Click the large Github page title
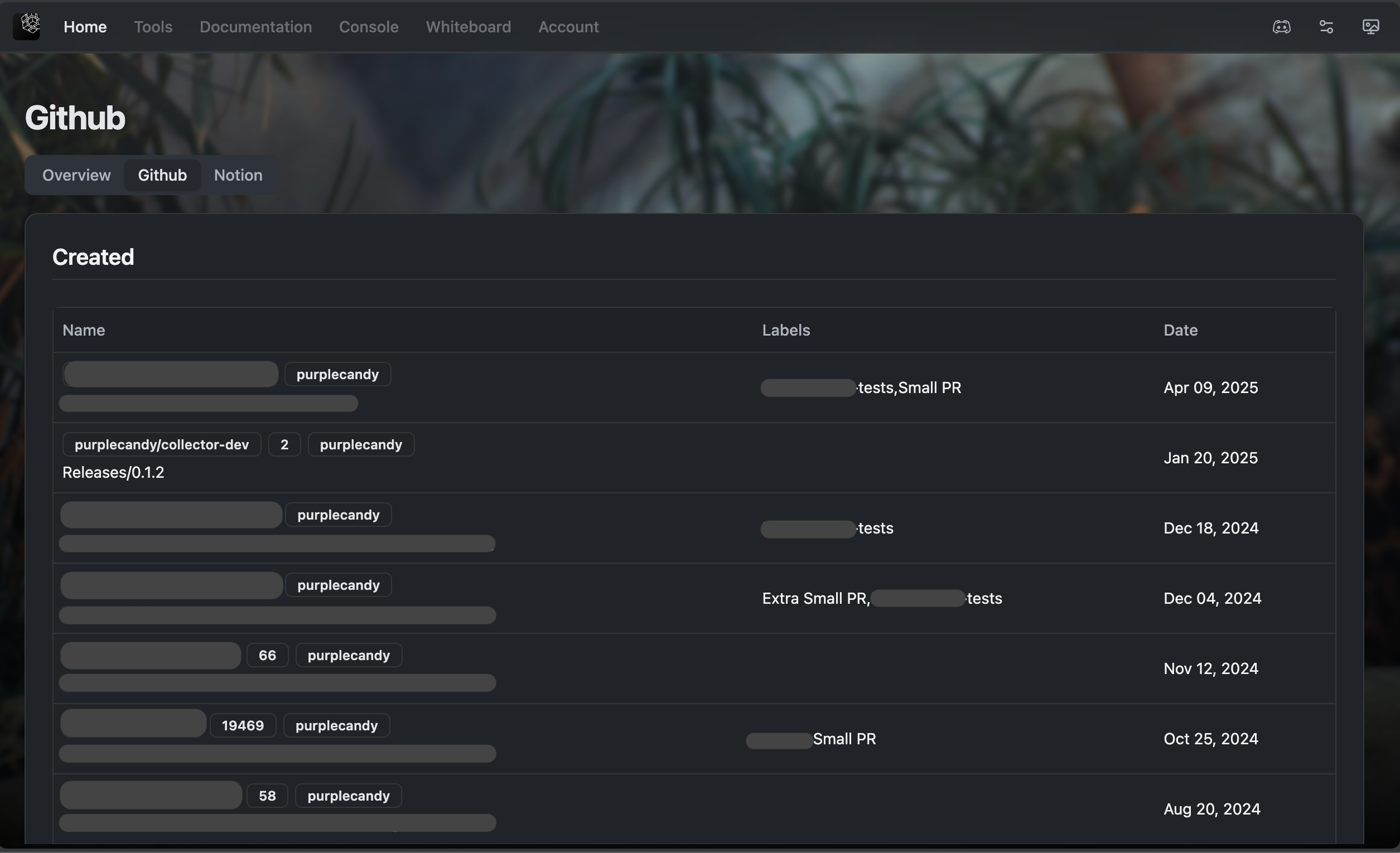 pos(75,118)
